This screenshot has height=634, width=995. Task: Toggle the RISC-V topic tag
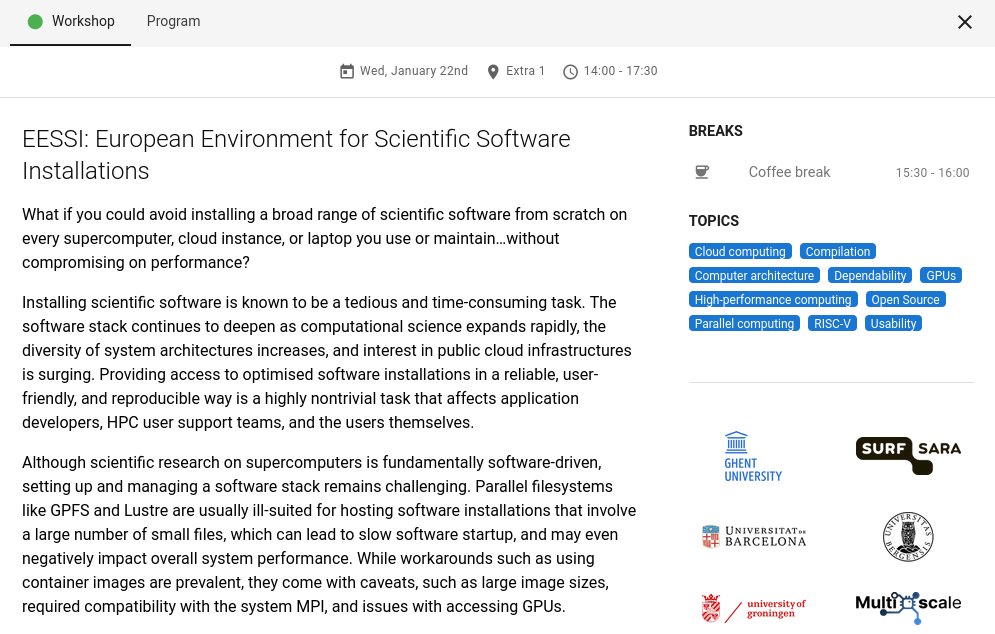tap(832, 323)
